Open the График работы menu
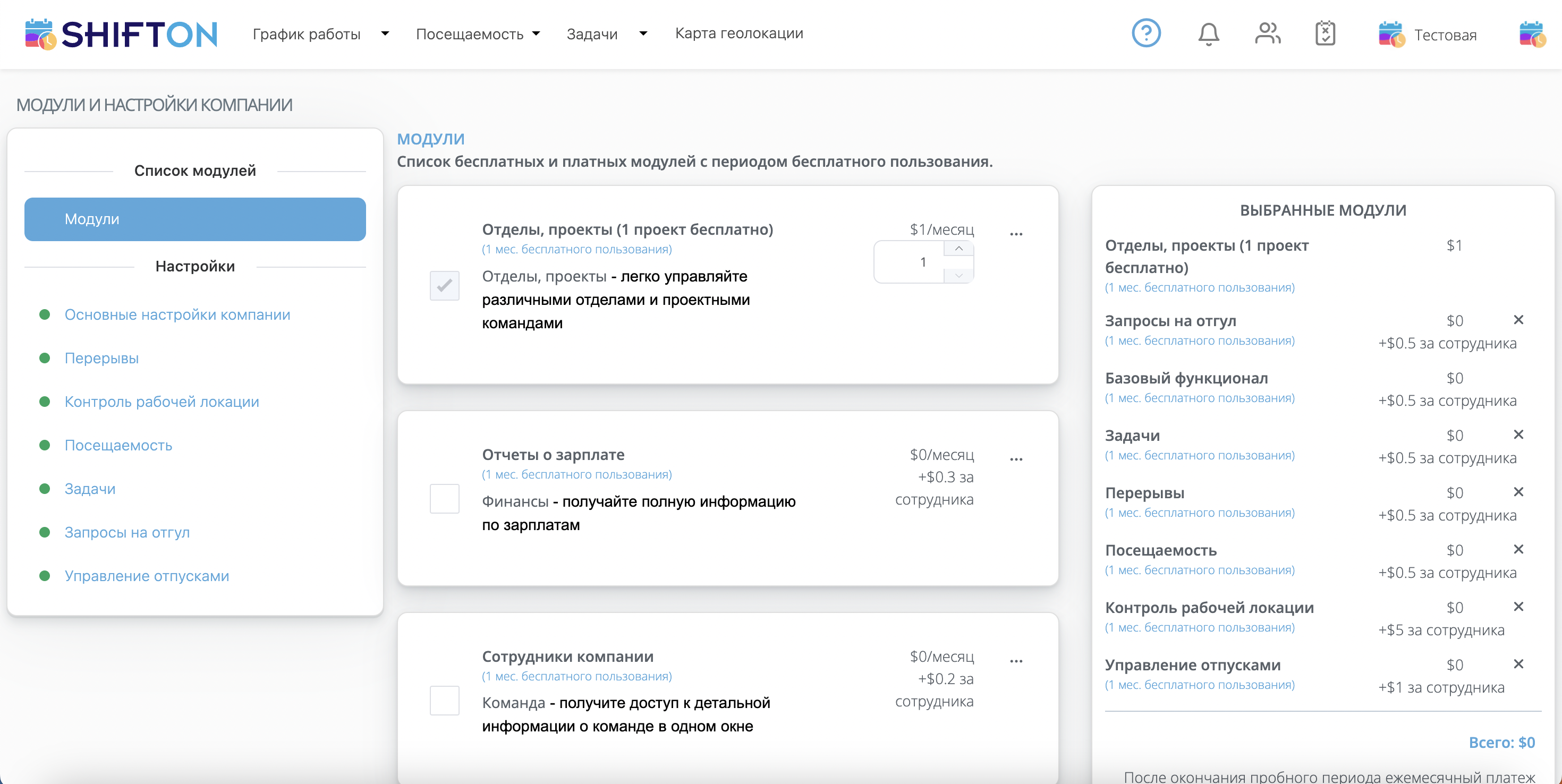 [x=306, y=35]
